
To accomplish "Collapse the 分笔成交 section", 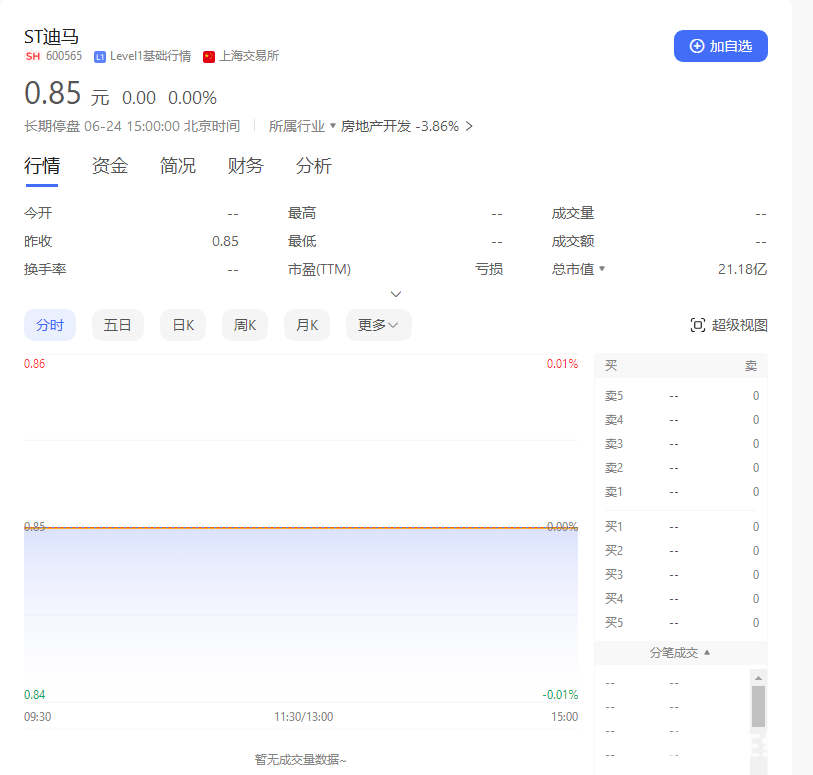I will click(x=680, y=653).
